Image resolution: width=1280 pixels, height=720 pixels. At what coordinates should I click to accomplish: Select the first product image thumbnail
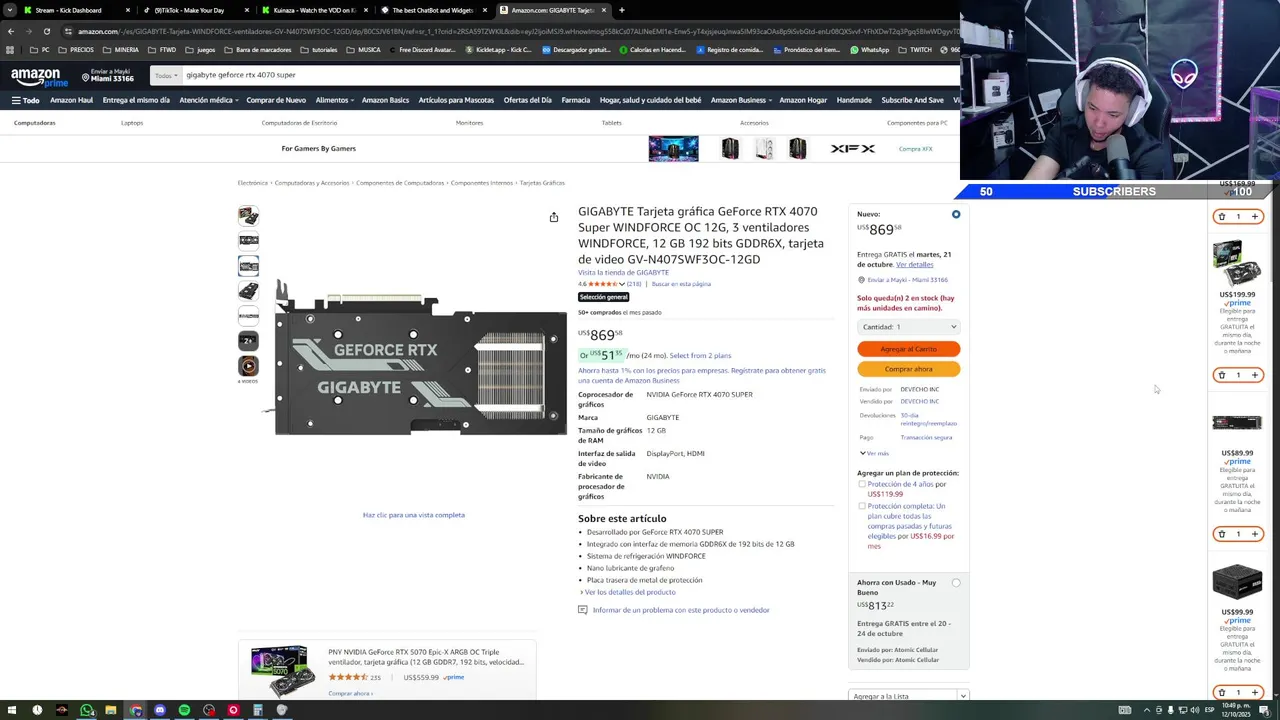248,215
